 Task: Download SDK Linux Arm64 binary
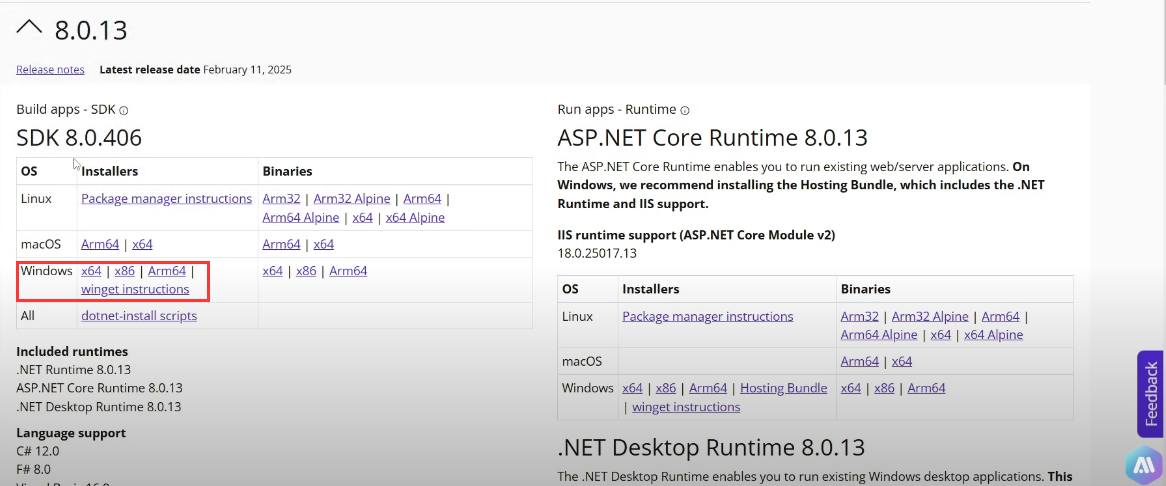[x=422, y=198]
